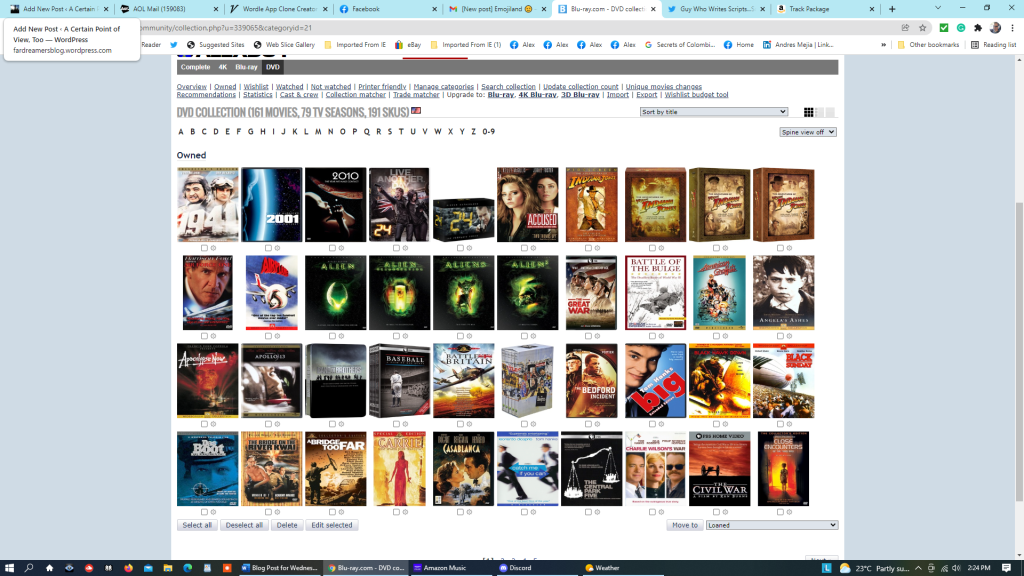Open the Grammarly extension icon

(x=960, y=27)
